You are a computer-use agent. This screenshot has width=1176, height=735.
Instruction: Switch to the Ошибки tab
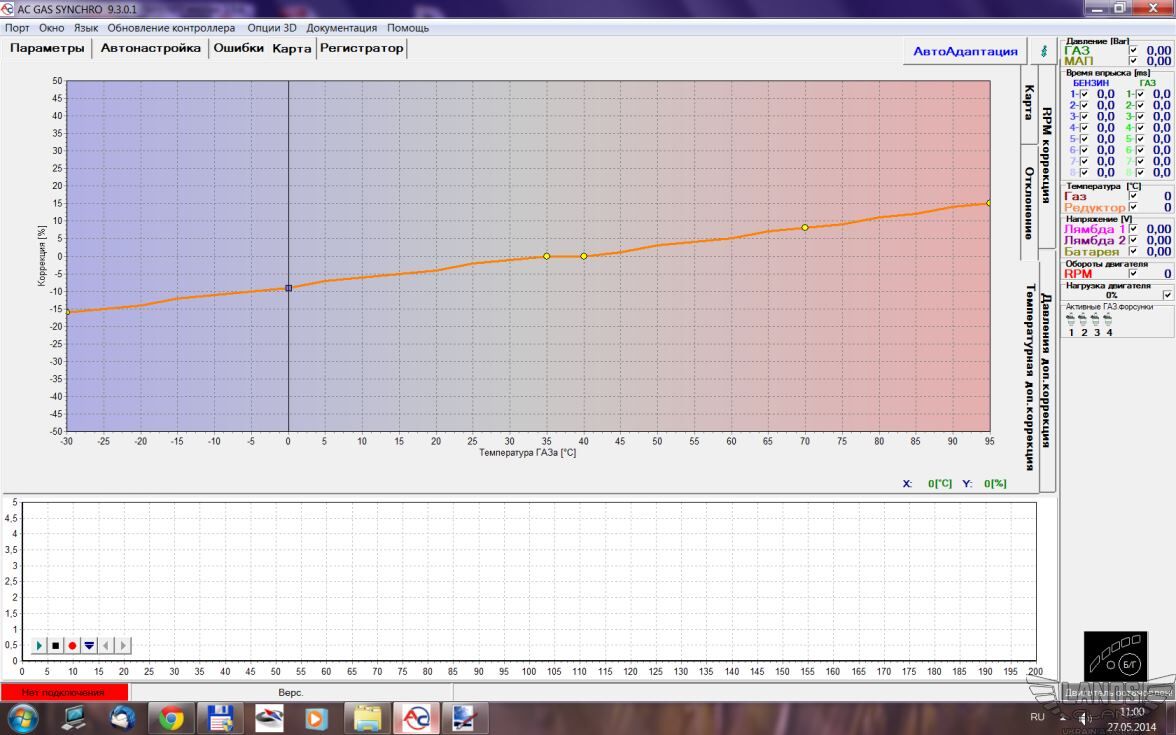coord(238,48)
